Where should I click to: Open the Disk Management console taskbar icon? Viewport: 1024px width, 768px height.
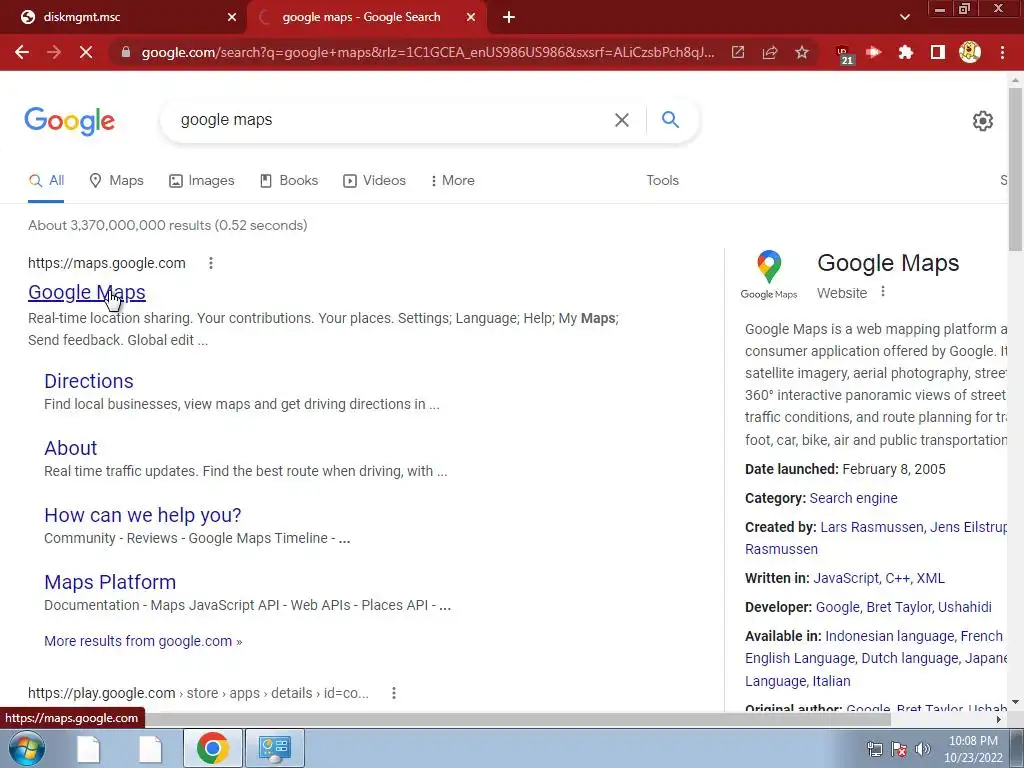[274, 748]
